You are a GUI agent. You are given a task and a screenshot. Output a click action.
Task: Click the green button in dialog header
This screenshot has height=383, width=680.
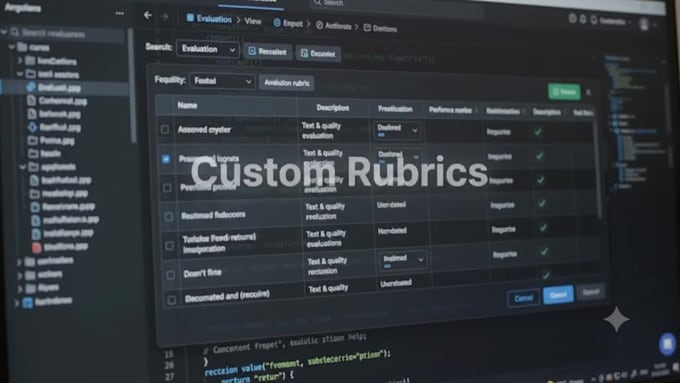click(564, 92)
